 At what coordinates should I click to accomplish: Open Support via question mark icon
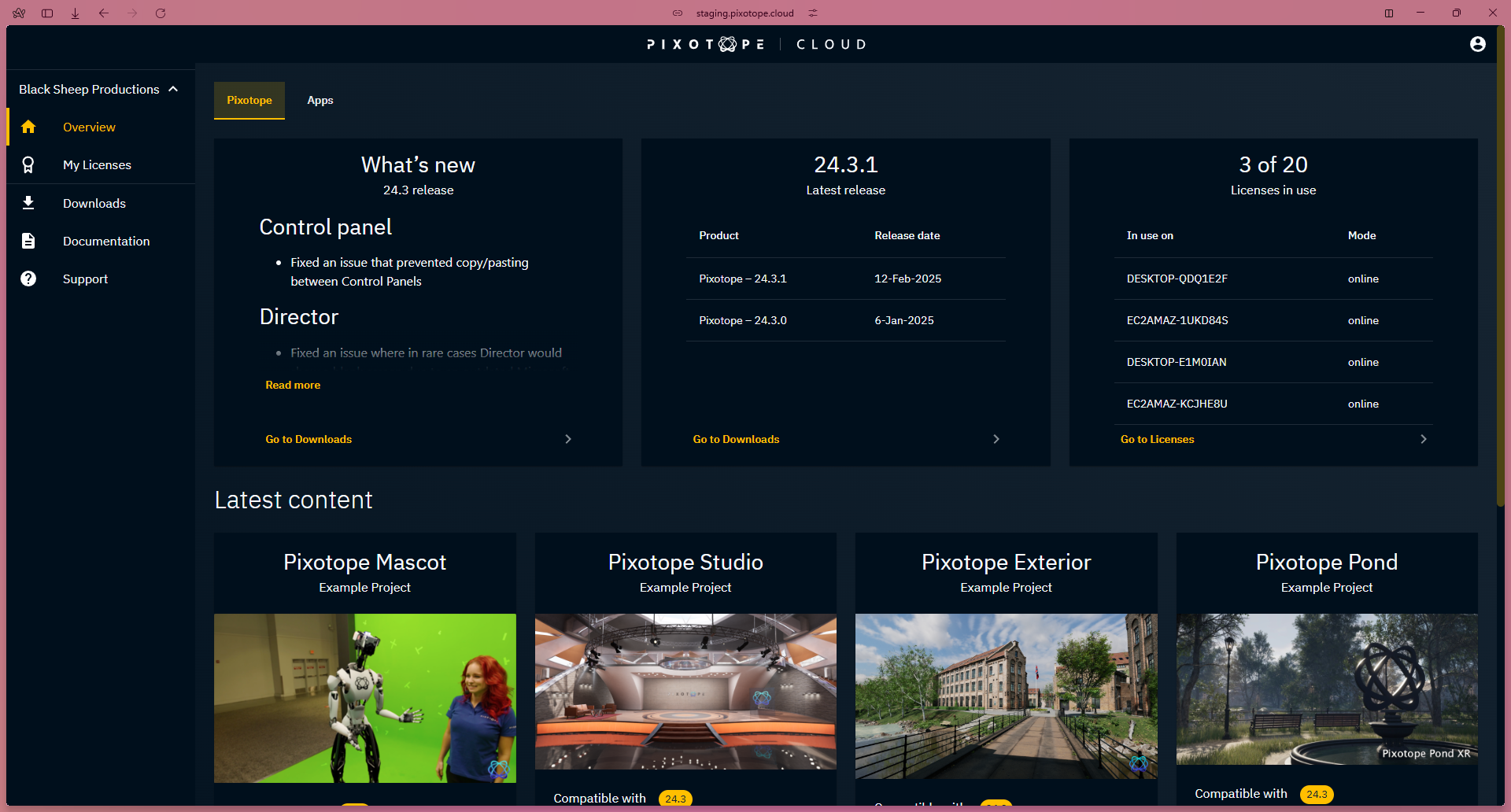point(28,279)
